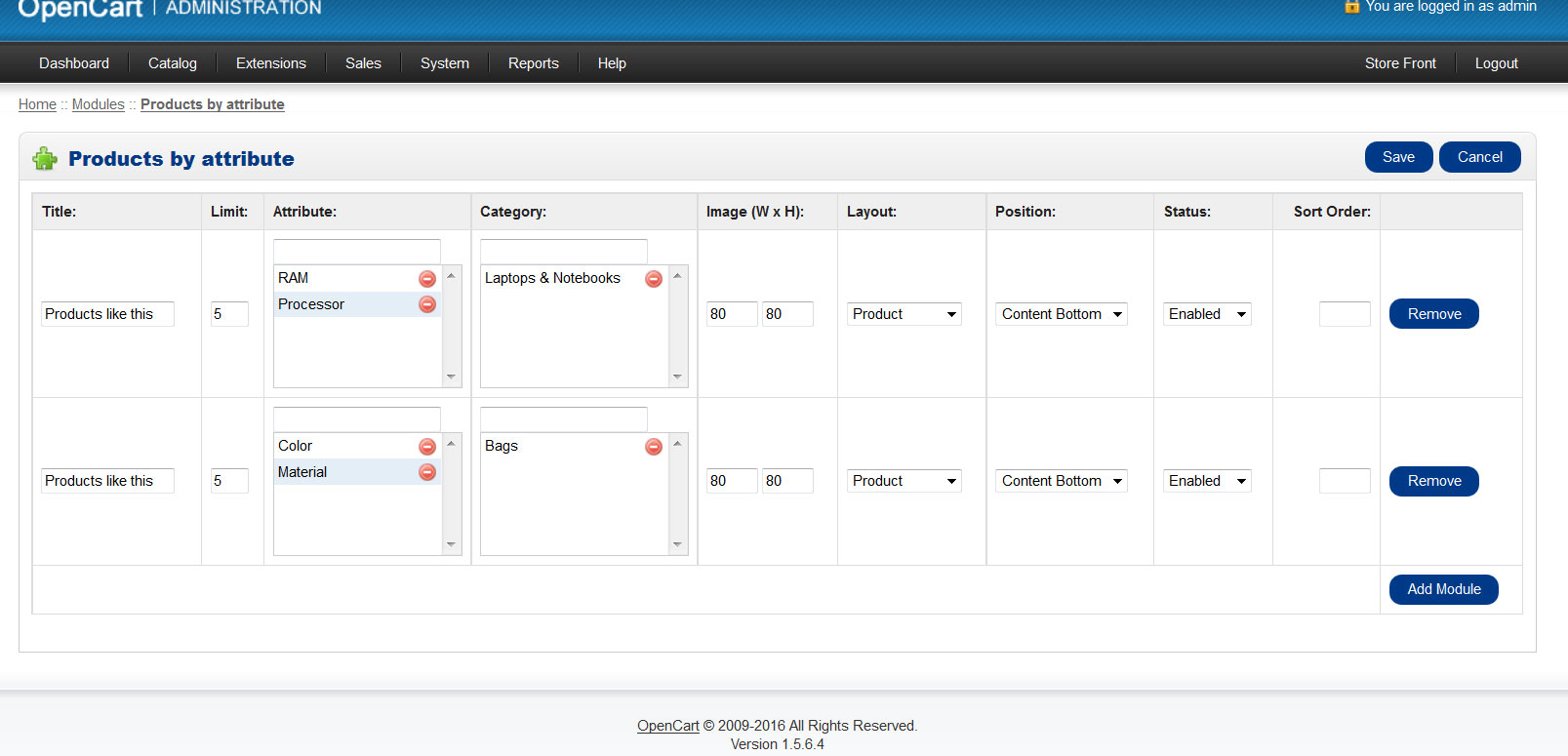Viewport: 1568px width, 756px height.
Task: Focus the Title field in the Bags row
Action: [107, 481]
